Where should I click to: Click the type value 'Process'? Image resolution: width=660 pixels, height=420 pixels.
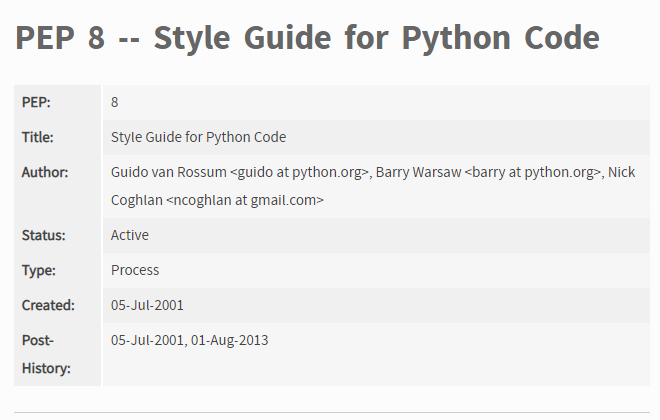(x=135, y=270)
